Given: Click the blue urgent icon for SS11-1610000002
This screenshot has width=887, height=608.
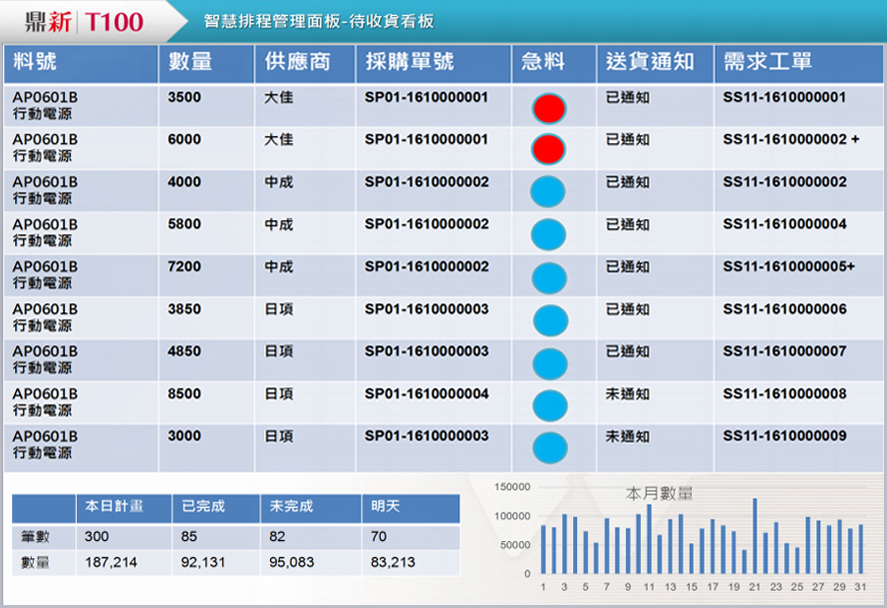Looking at the screenshot, I should click(x=548, y=191).
